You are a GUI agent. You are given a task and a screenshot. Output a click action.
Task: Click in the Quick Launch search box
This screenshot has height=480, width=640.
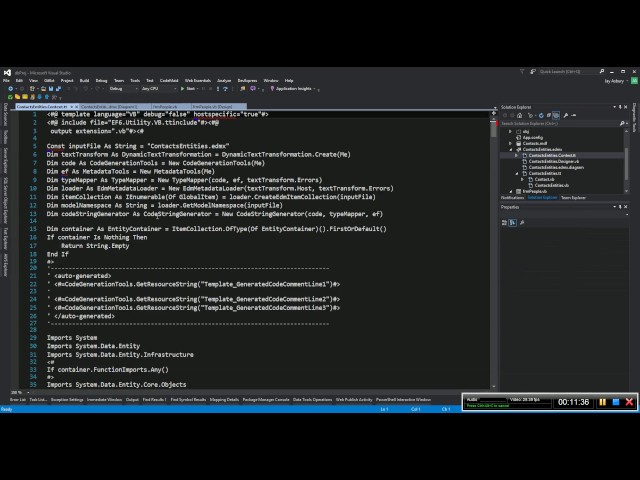pyautogui.click(x=567, y=72)
